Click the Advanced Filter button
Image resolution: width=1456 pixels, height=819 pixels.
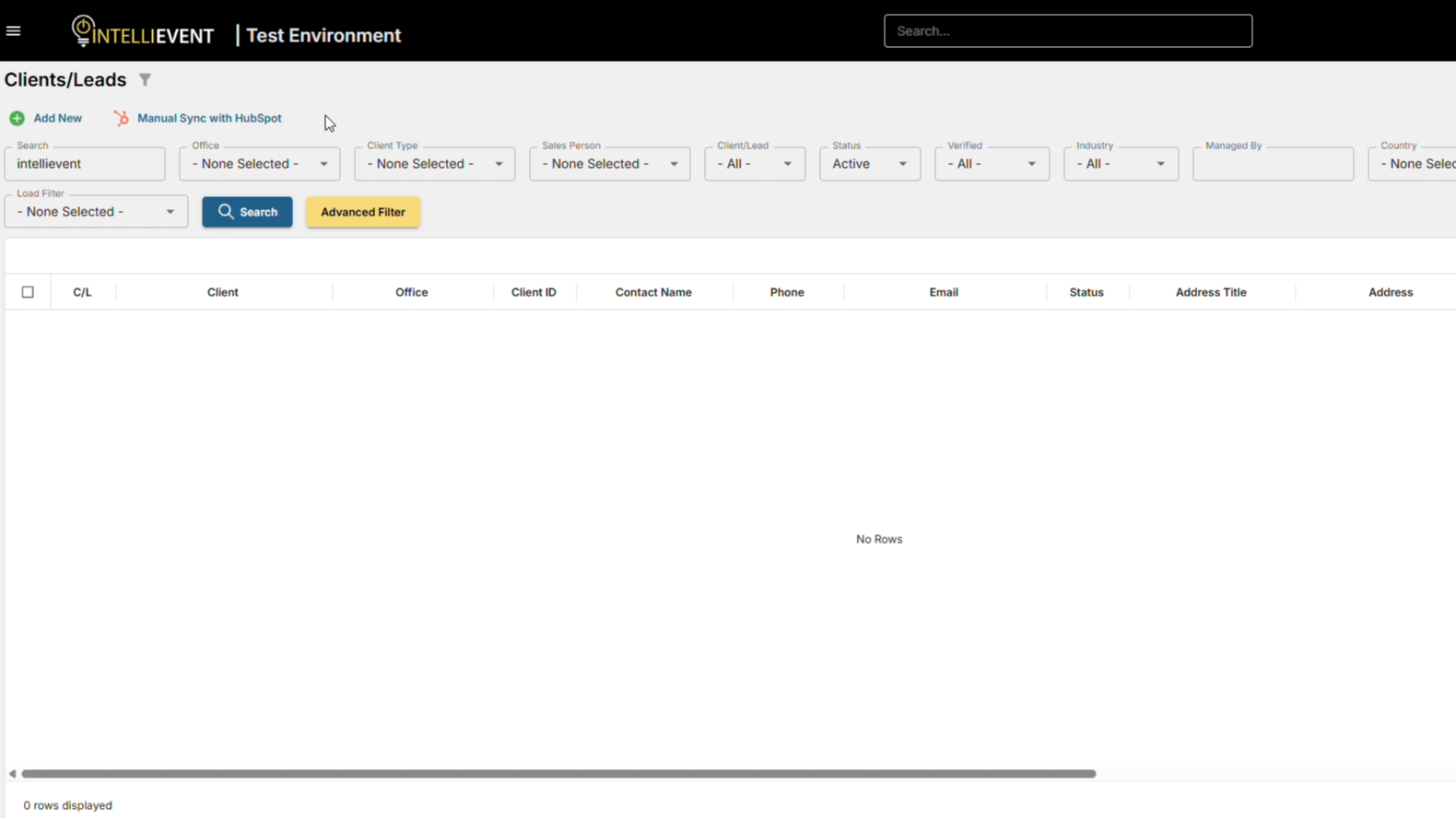coord(363,212)
